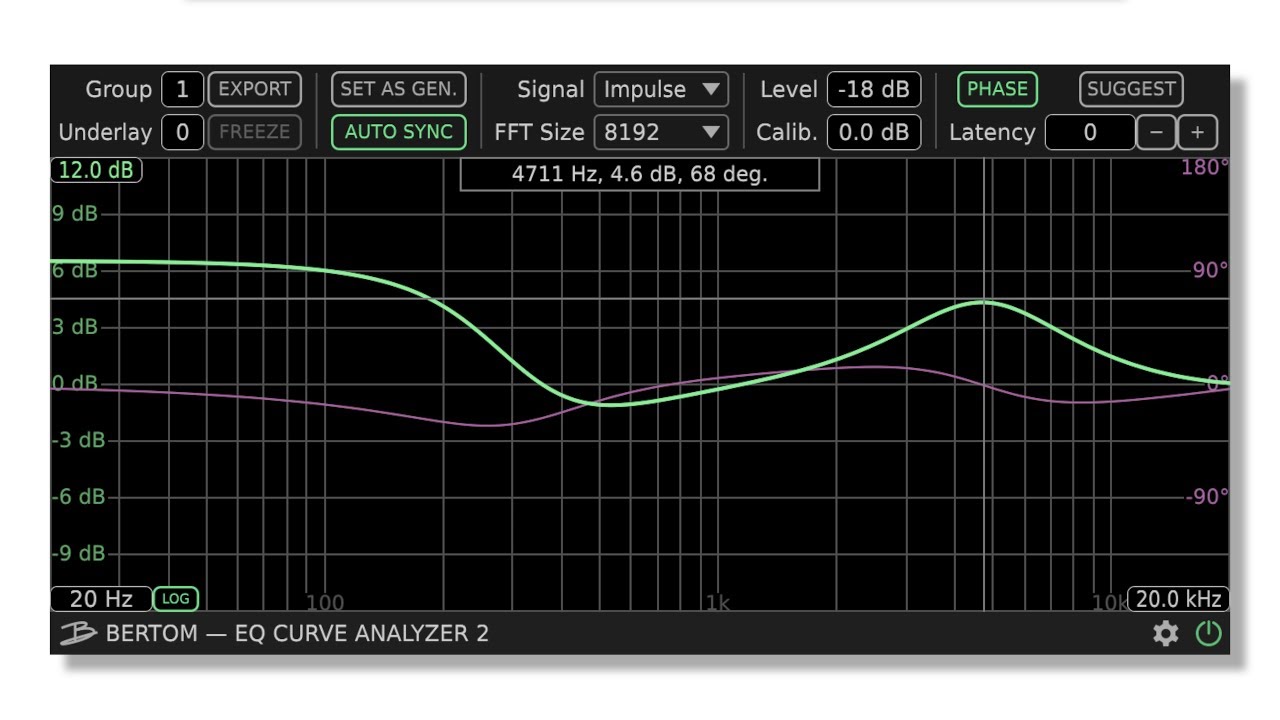The height and width of the screenshot is (720, 1280).
Task: Click the 20.0 kHz maximum frequency field
Action: click(1179, 599)
